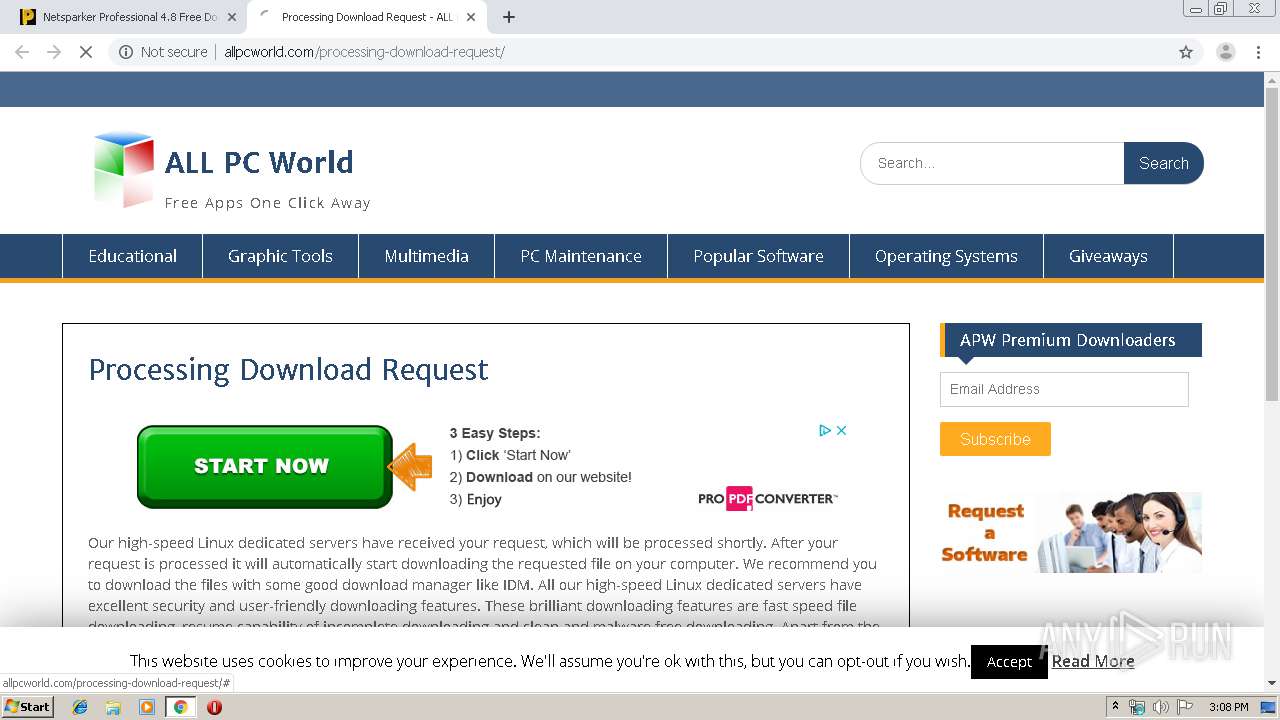Image resolution: width=1280 pixels, height=720 pixels.
Task: Open the media player taskbar icon
Action: click(x=147, y=707)
